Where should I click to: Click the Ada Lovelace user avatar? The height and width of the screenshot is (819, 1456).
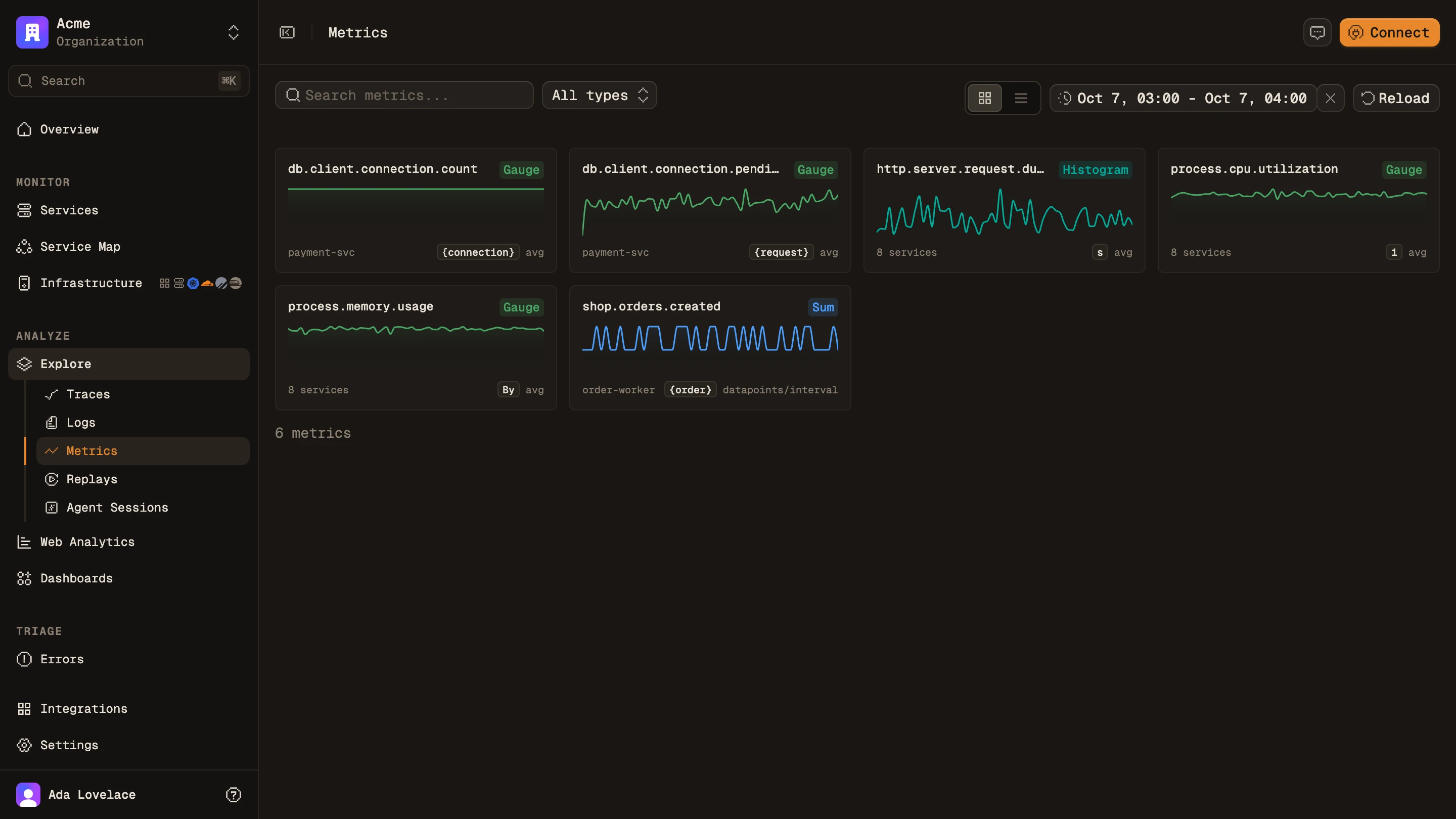coord(28,795)
